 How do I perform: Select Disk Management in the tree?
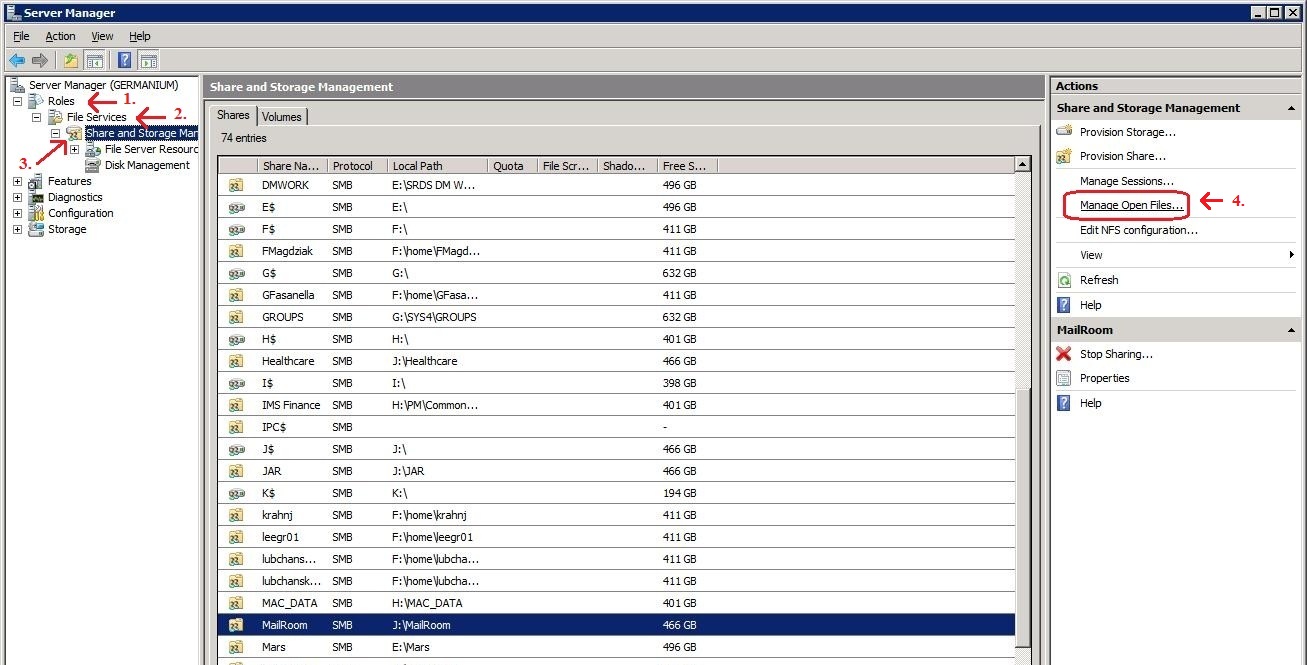pos(147,165)
